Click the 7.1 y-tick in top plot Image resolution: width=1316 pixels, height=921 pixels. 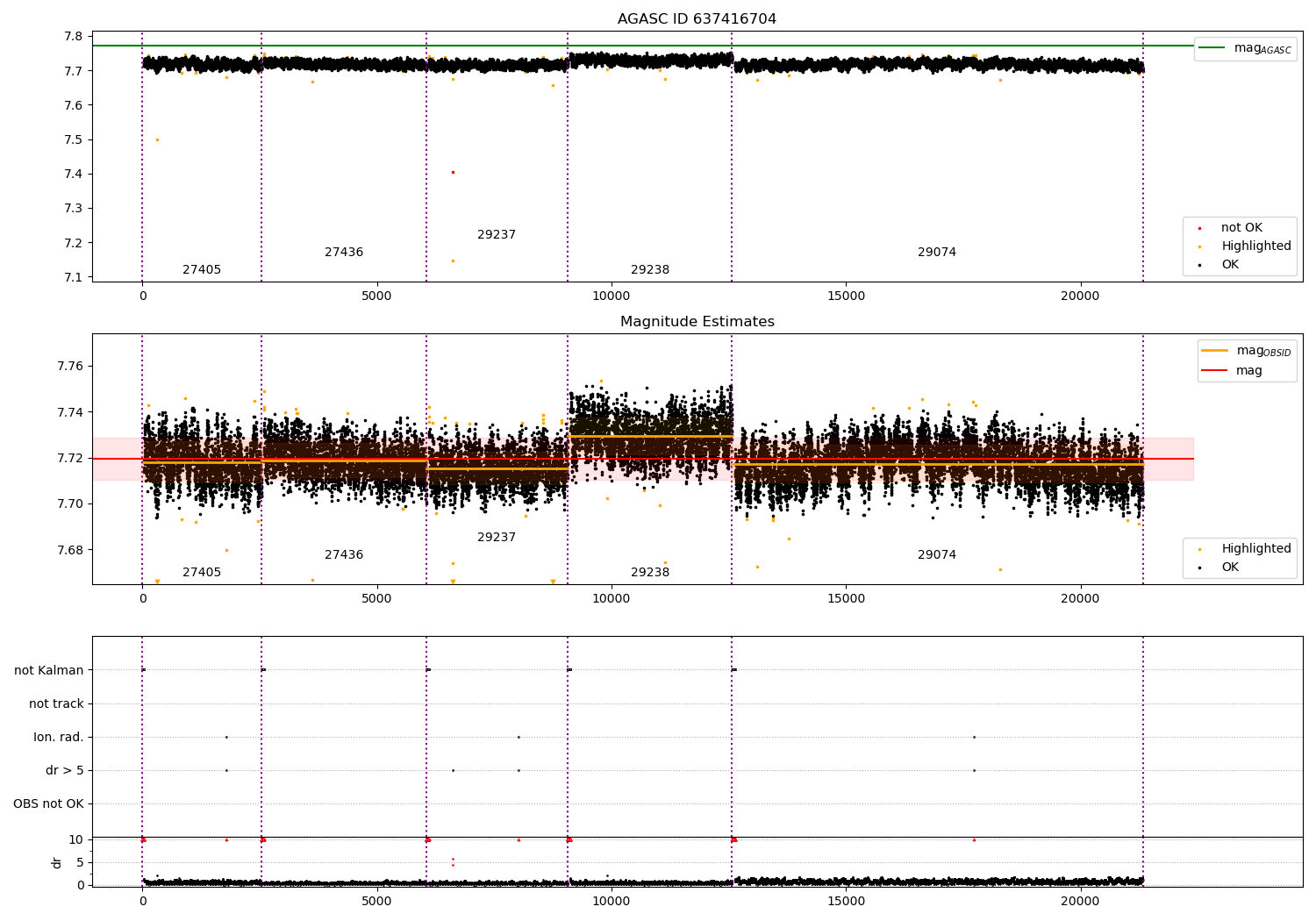pos(74,277)
